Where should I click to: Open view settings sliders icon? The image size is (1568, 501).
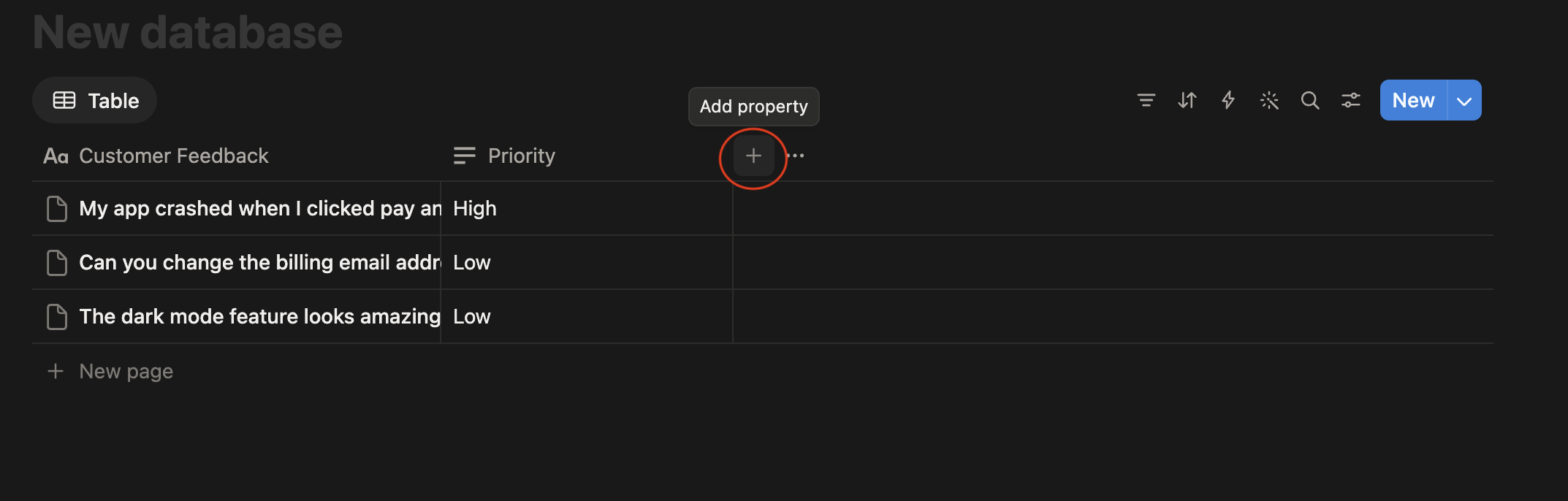[1351, 100]
